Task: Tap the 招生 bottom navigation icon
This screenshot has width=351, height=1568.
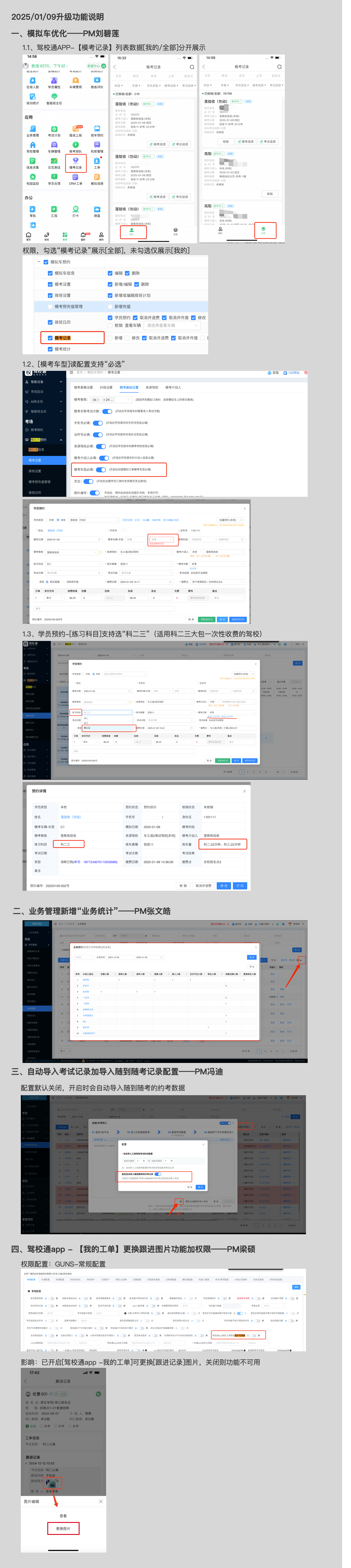Action: click(x=47, y=236)
